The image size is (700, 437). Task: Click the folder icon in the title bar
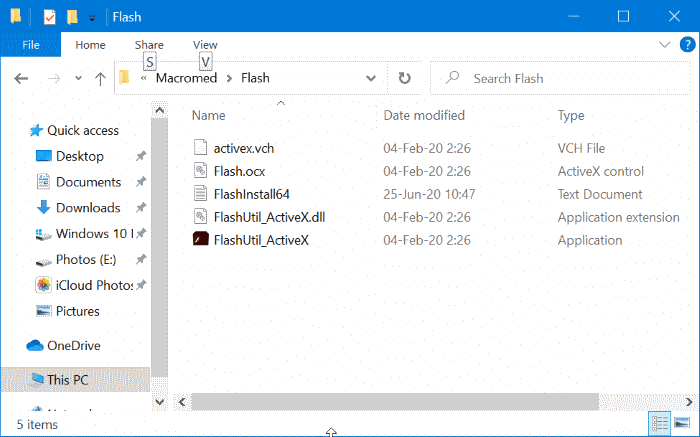16,17
